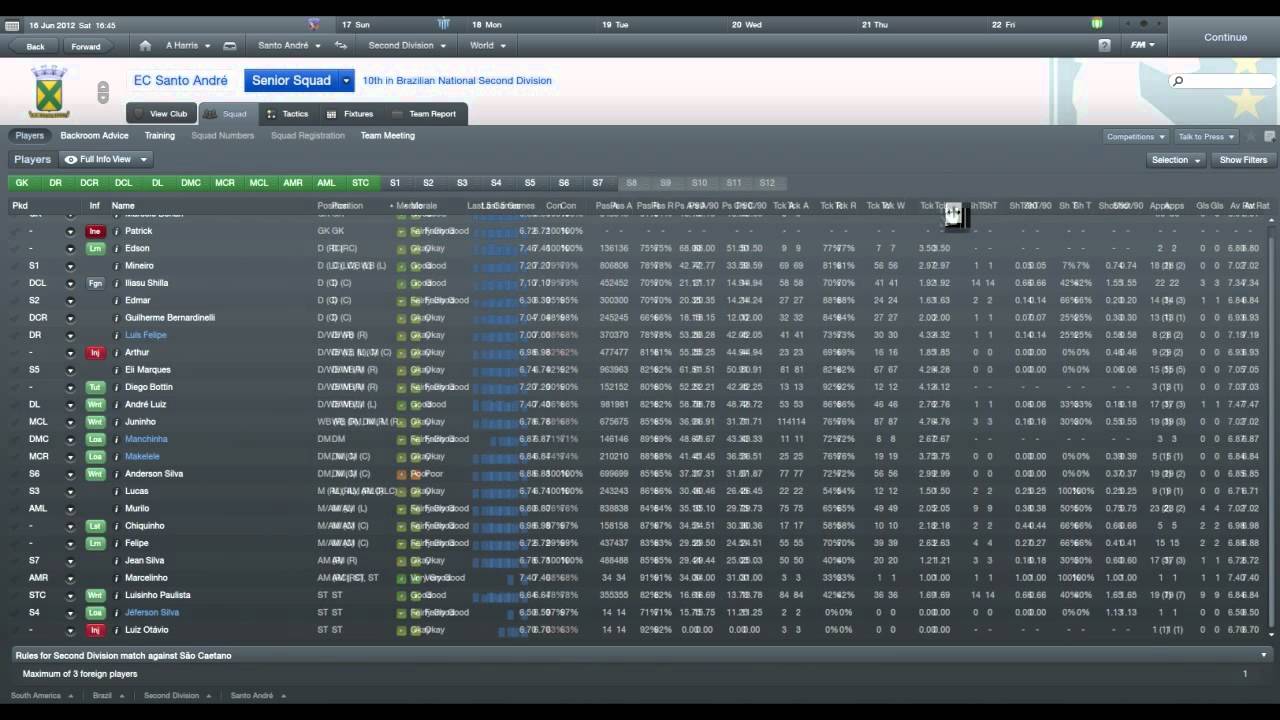The width and height of the screenshot is (1280, 720).
Task: Toggle the AML position filter
Action: point(326,183)
